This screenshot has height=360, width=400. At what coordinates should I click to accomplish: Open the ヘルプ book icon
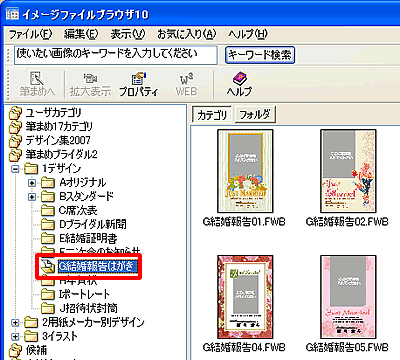(239, 79)
